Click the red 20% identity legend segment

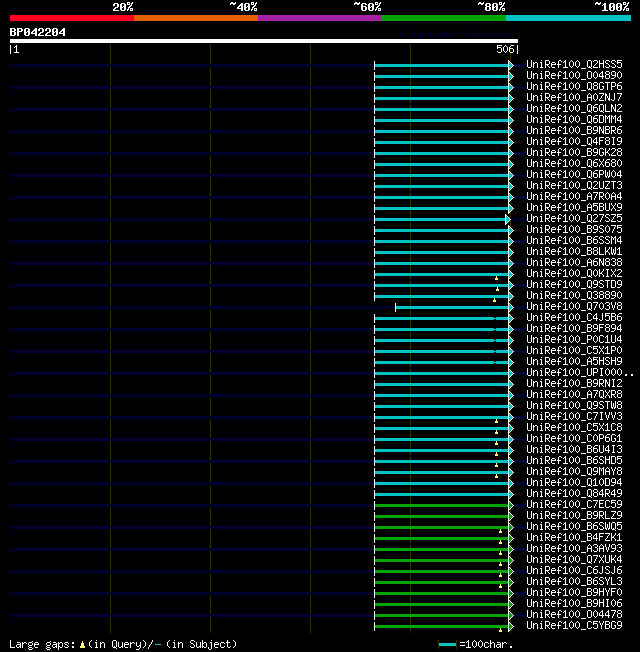point(72,18)
